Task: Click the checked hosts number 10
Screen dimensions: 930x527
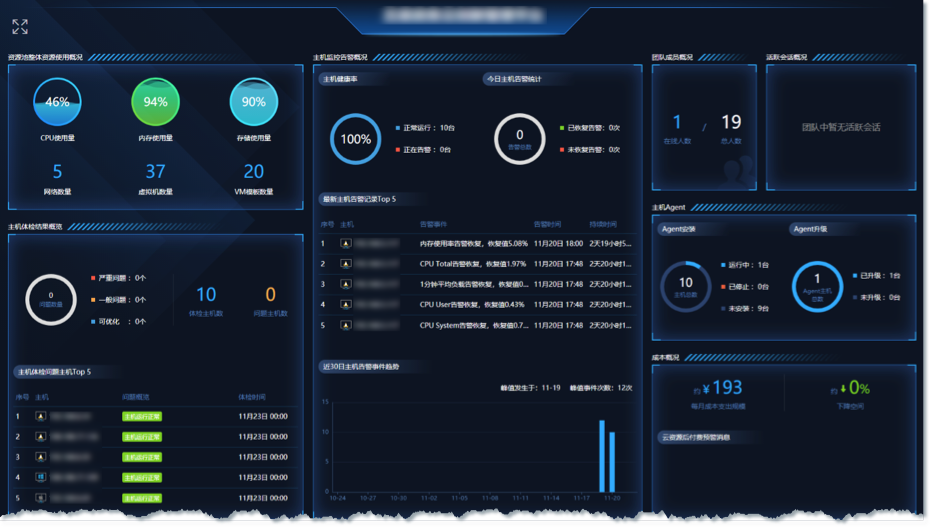Action: (x=206, y=295)
